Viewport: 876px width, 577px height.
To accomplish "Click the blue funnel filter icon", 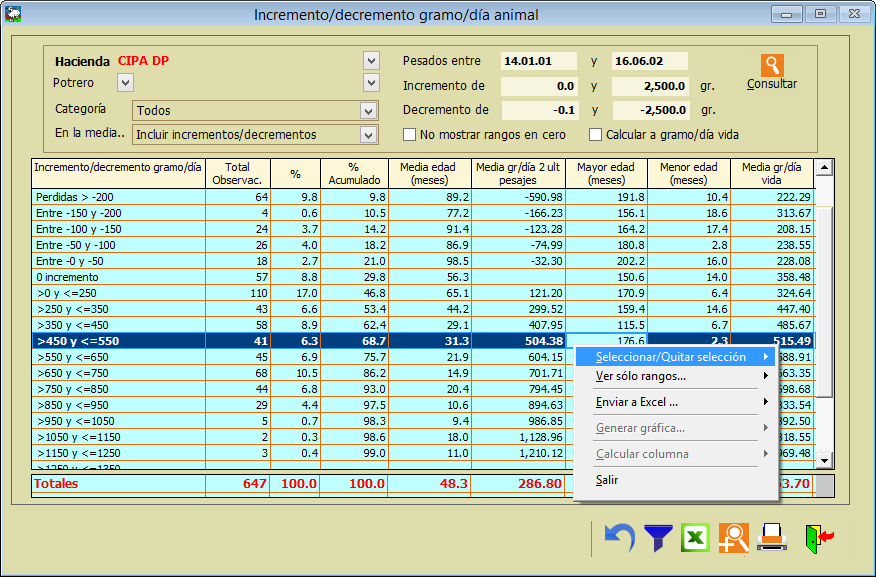I will [657, 538].
